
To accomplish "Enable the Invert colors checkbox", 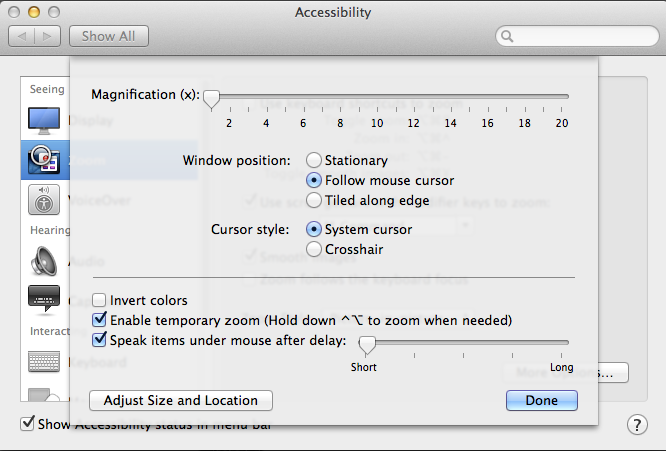I will point(99,300).
